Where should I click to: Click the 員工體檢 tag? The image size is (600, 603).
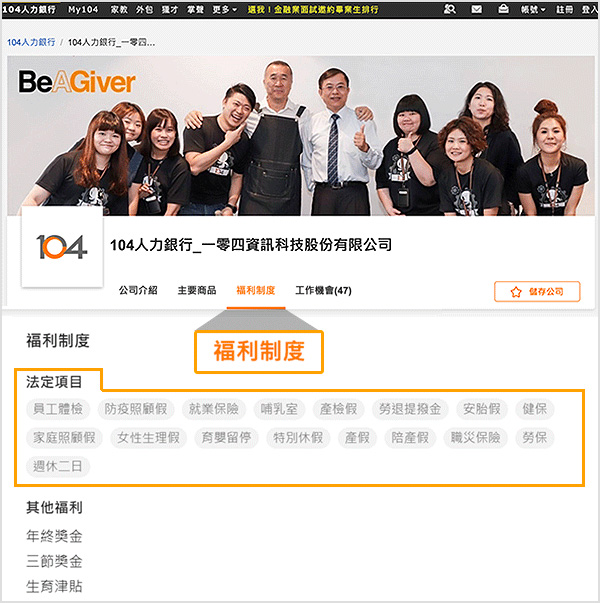58,409
